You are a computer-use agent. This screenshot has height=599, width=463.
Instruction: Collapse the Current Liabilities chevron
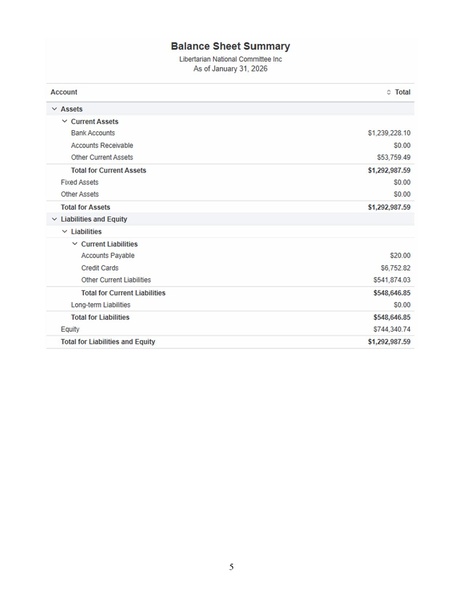coord(75,243)
